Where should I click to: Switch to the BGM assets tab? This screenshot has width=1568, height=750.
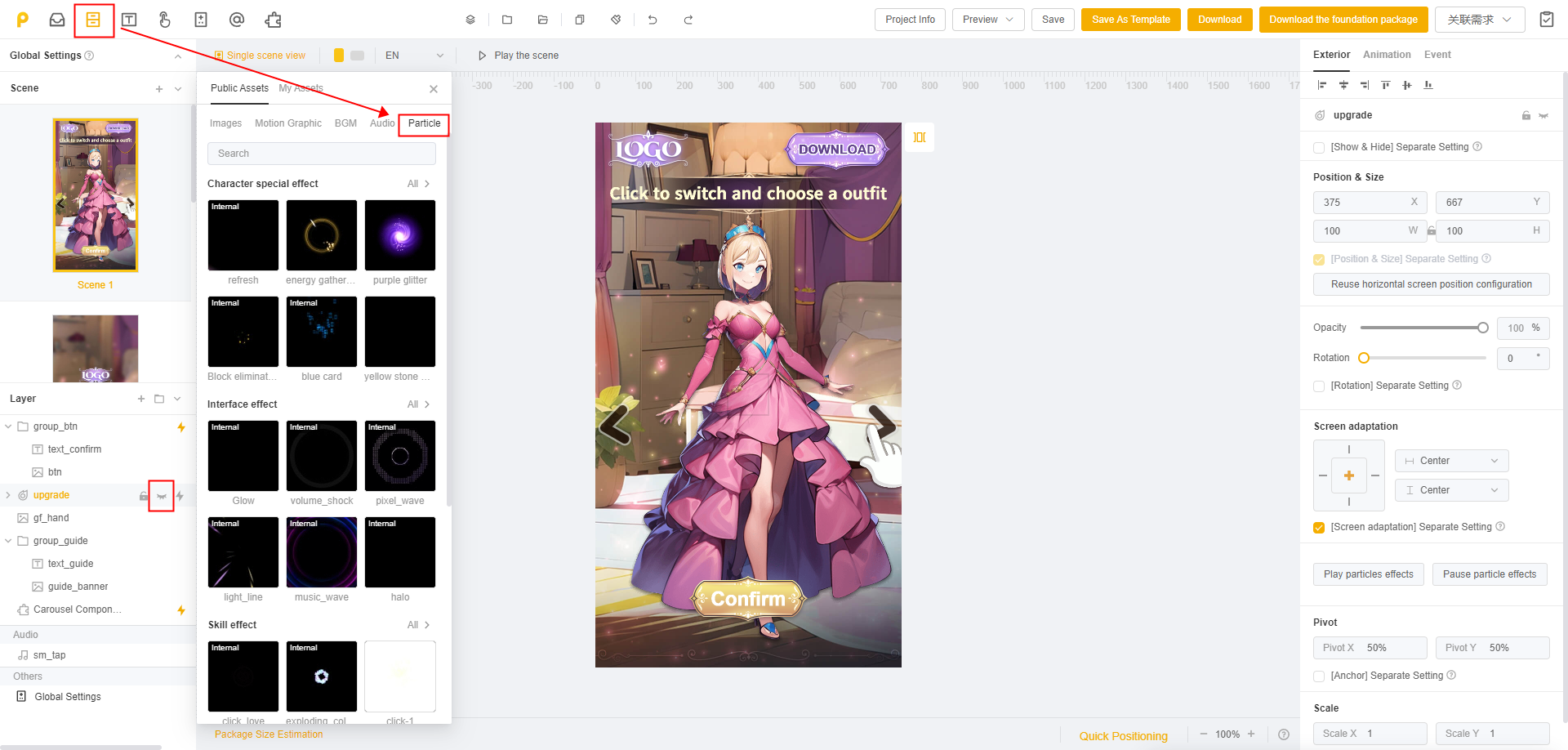pos(345,123)
